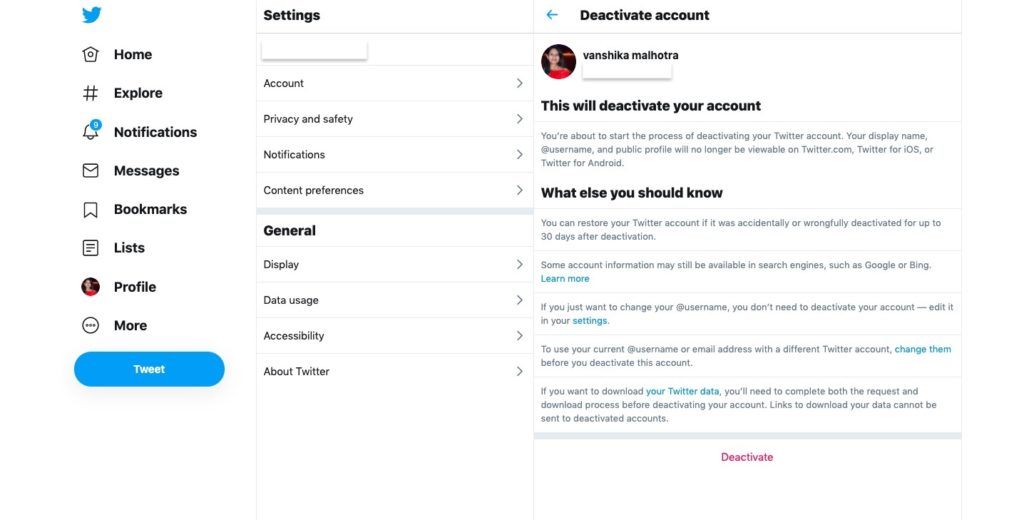This screenshot has height=520, width=1024.
Task: Click the Explore hashtag icon
Action: 91,93
